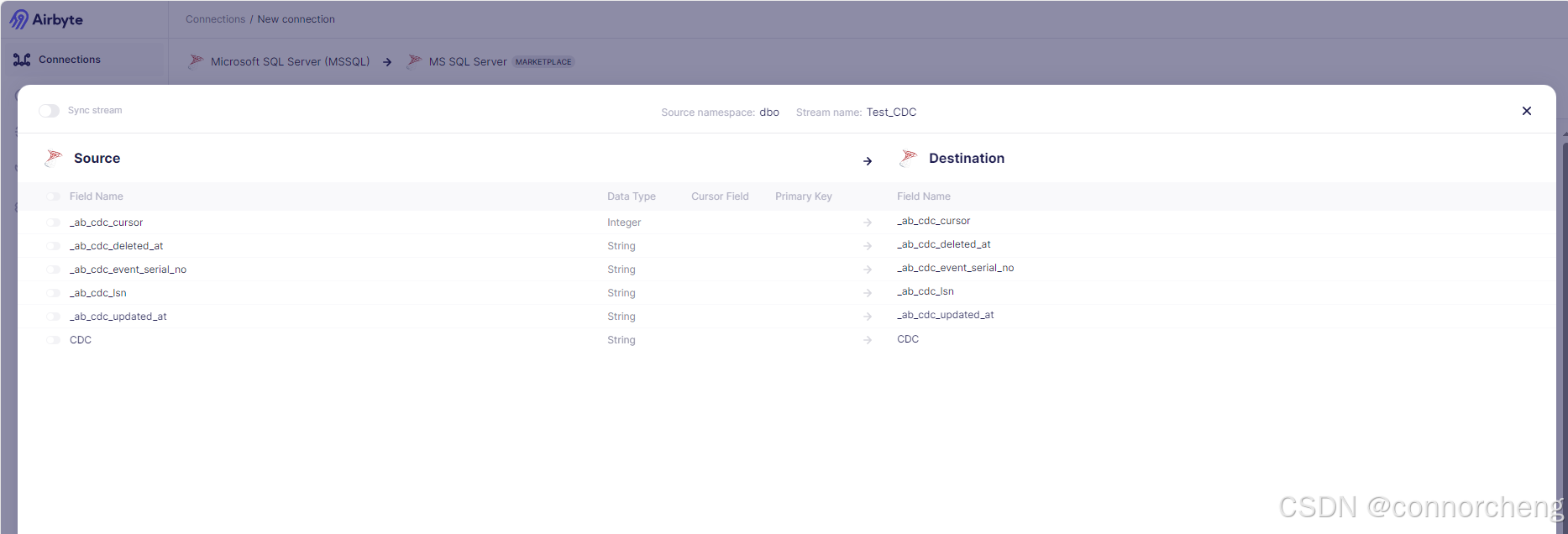The width and height of the screenshot is (1568, 534).
Task: Click MS SQL Server destination icon
Action: point(414,61)
